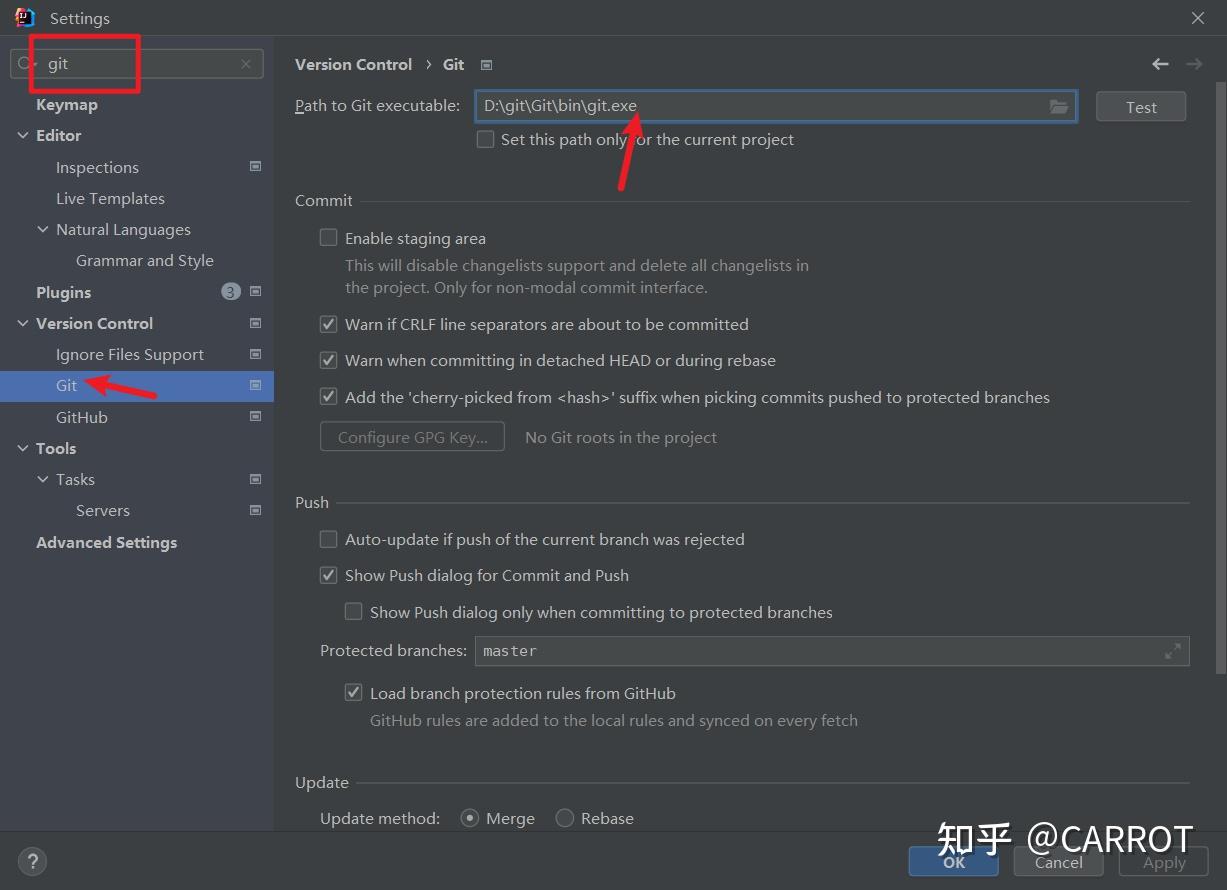Clear the search field with the X icon

click(246, 64)
